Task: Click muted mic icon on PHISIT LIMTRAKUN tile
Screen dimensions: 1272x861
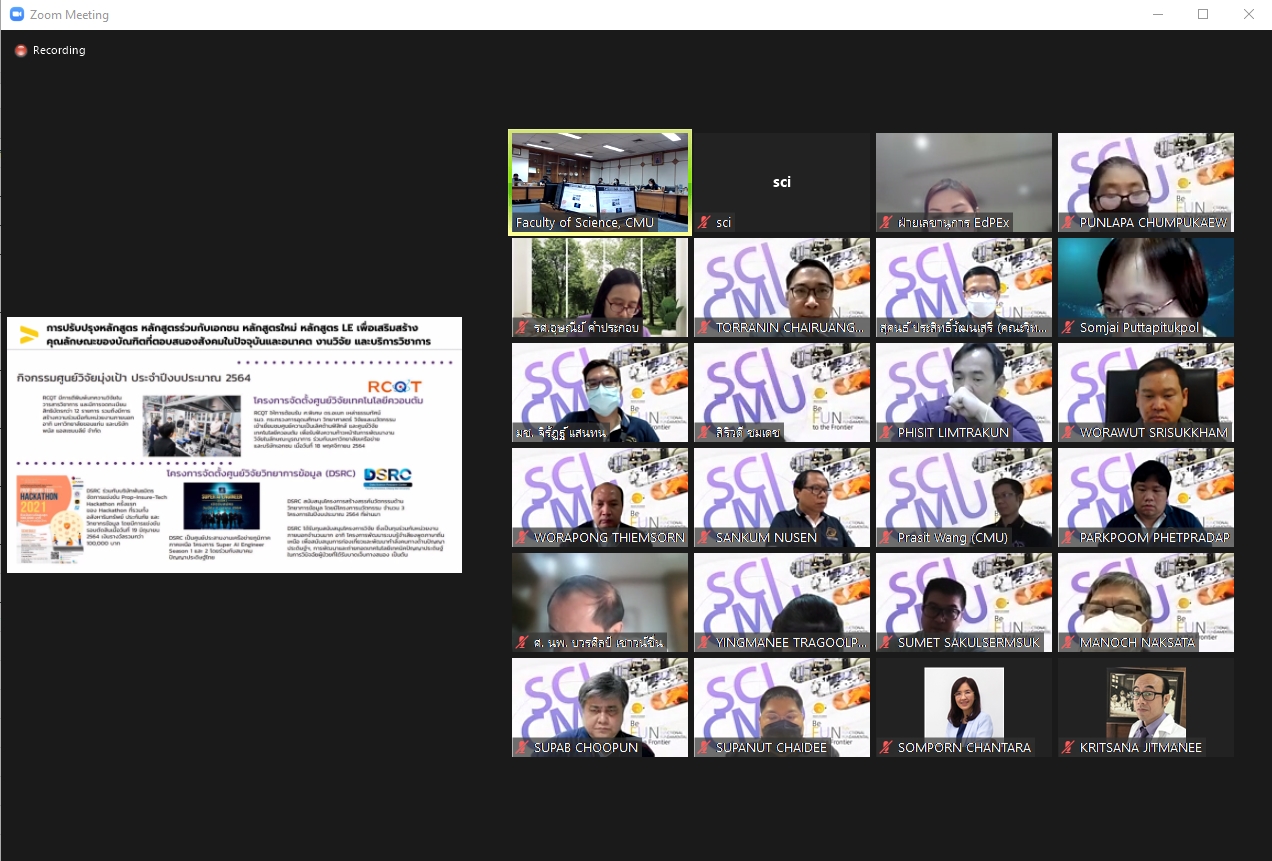Action: tap(886, 433)
